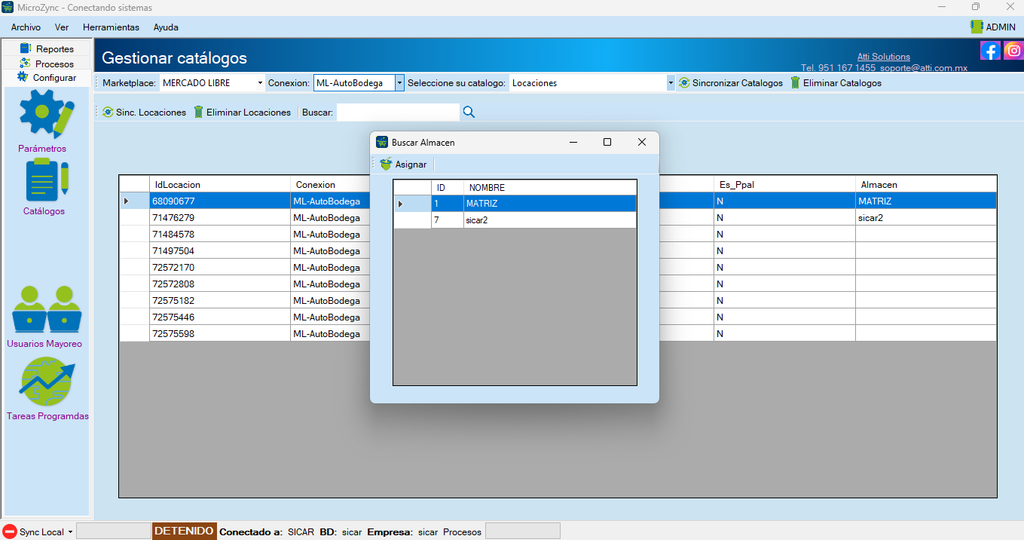The image size is (1024, 540).
Task: Click the Almacen column header
Action: click(x=925, y=185)
